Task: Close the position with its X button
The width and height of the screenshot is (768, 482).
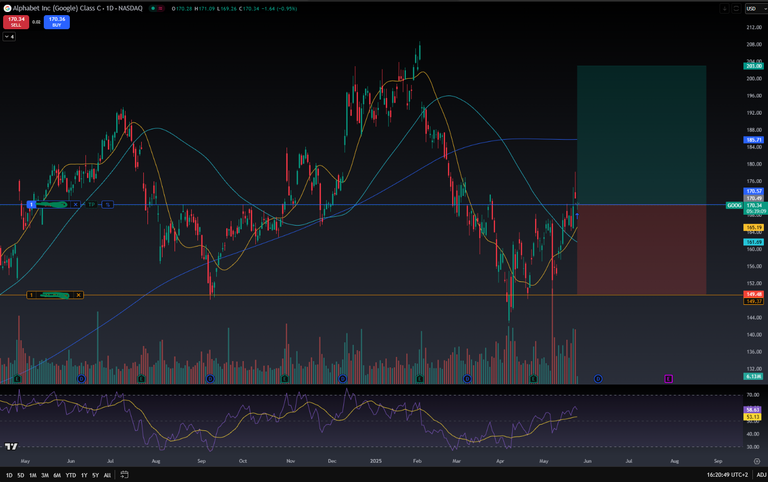Action: tap(75, 204)
